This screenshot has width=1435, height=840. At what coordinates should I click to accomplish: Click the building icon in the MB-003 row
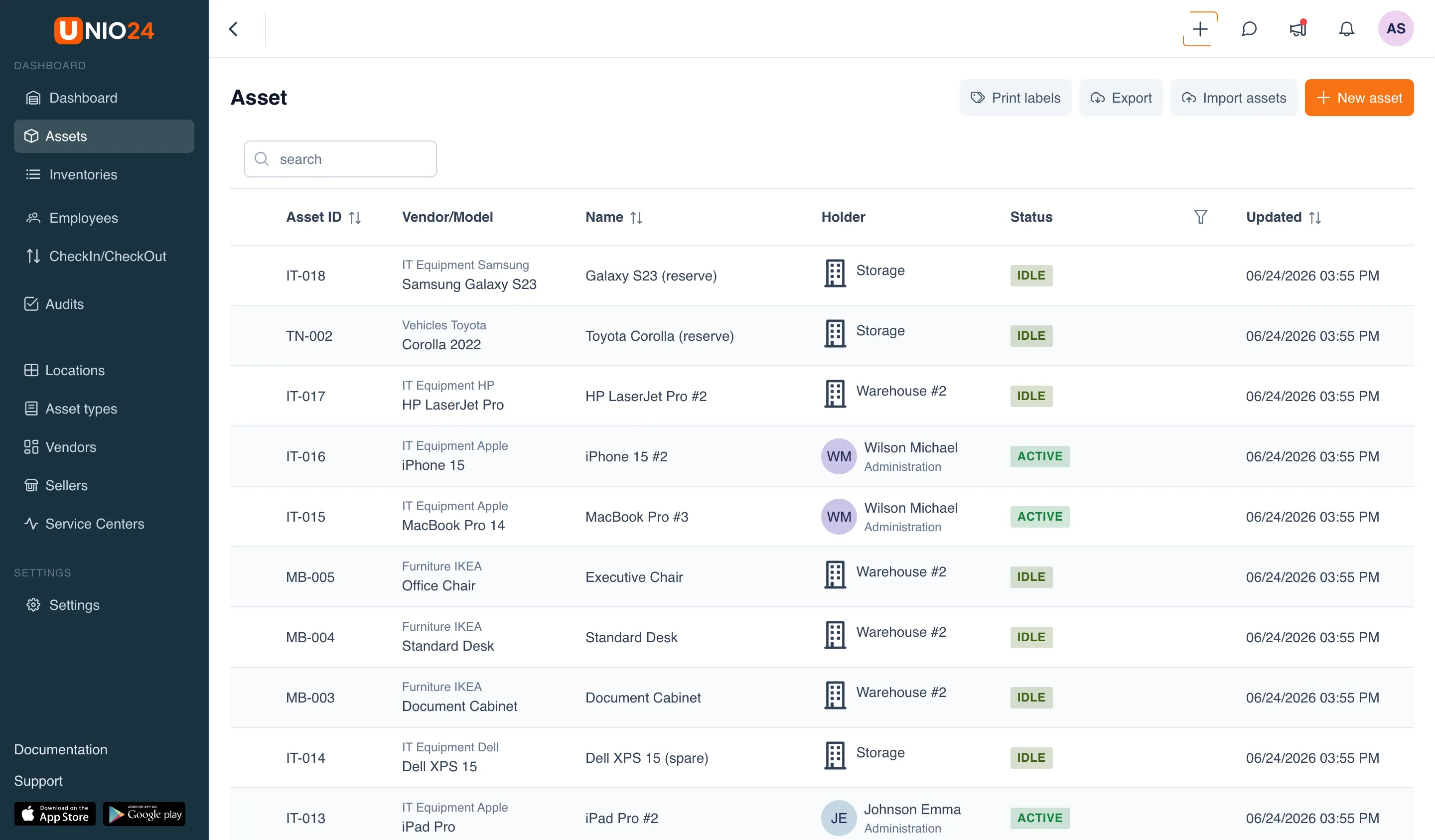(x=835, y=696)
